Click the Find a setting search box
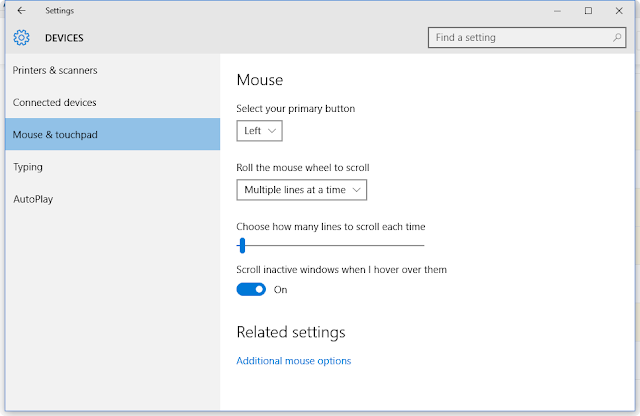The height and width of the screenshot is (416, 640). 520,38
